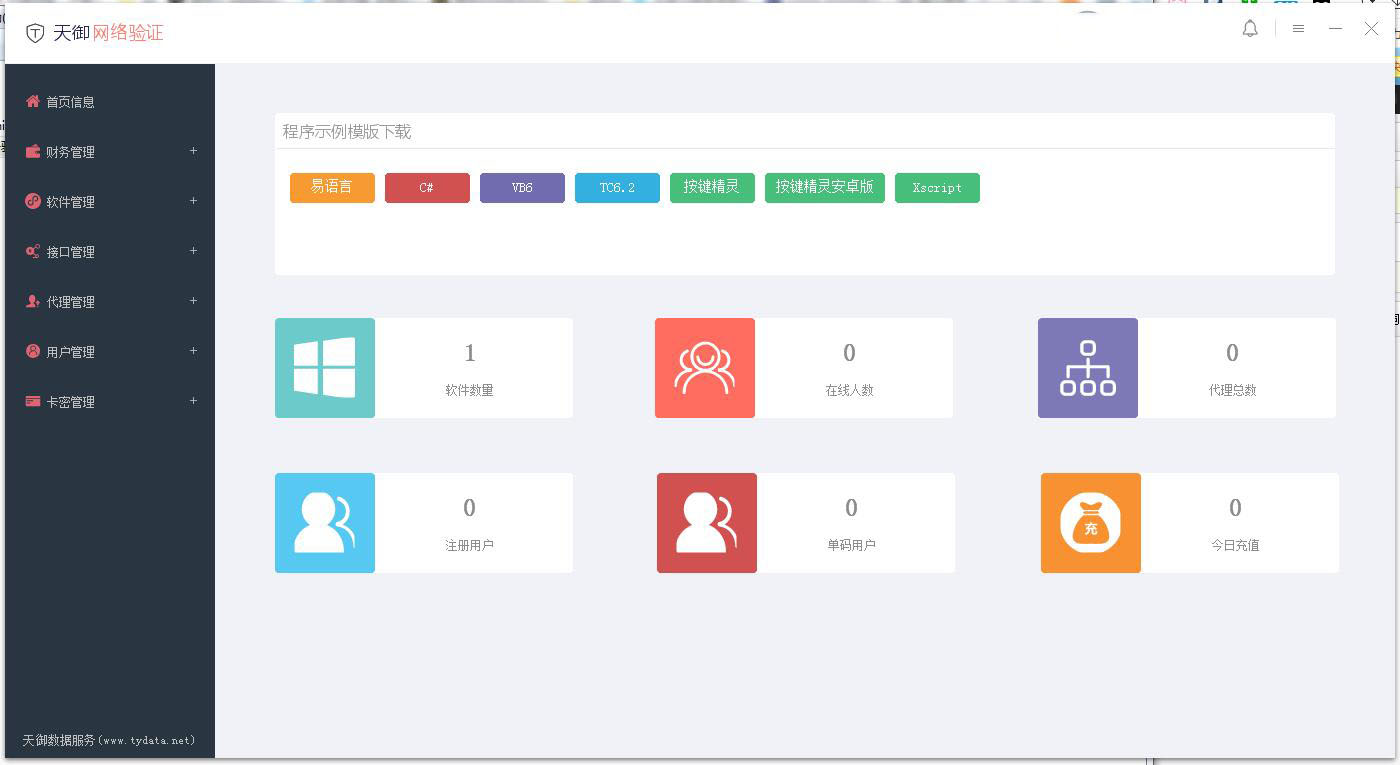Screen dimensions: 1400x765
Task: Expand the 接口管理 plus sign
Action: click(x=193, y=251)
